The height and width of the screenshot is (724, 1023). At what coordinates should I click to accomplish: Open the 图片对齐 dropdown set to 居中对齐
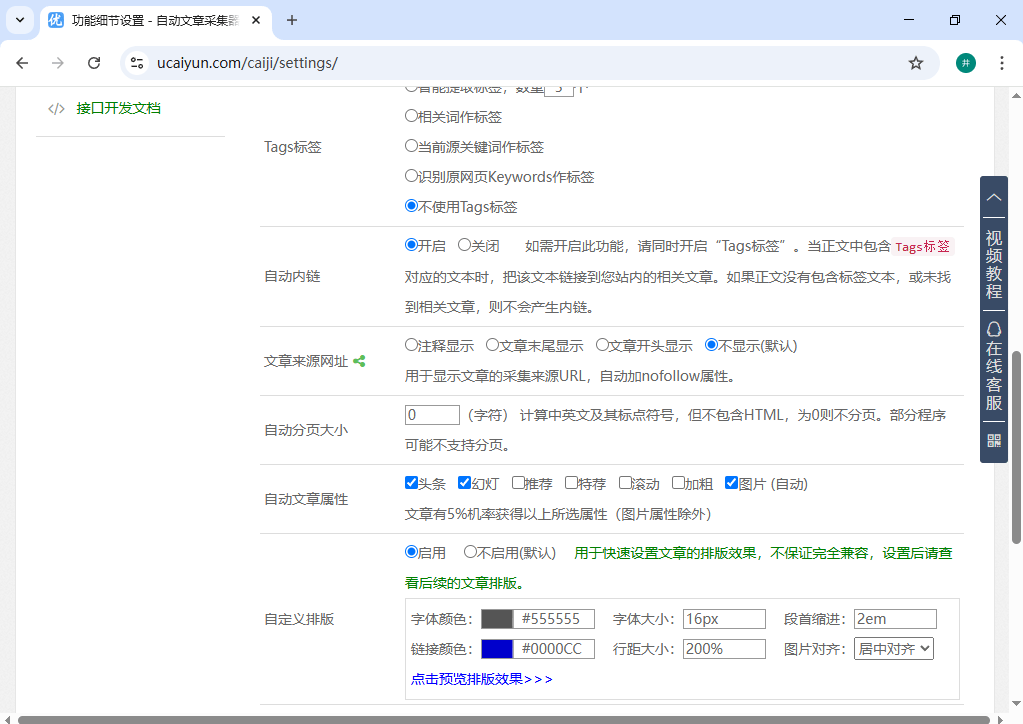pyautogui.click(x=893, y=648)
